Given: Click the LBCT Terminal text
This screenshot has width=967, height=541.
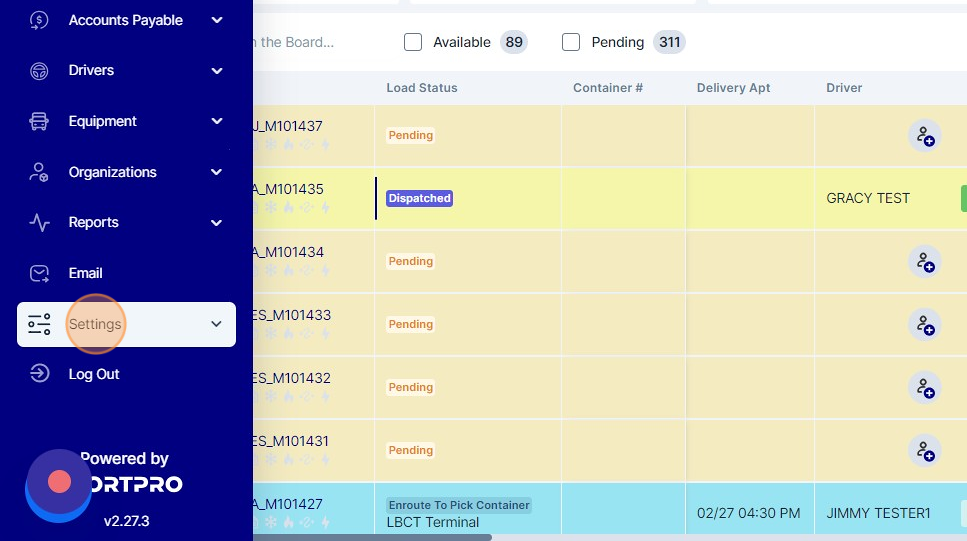Looking at the screenshot, I should [x=432, y=522].
